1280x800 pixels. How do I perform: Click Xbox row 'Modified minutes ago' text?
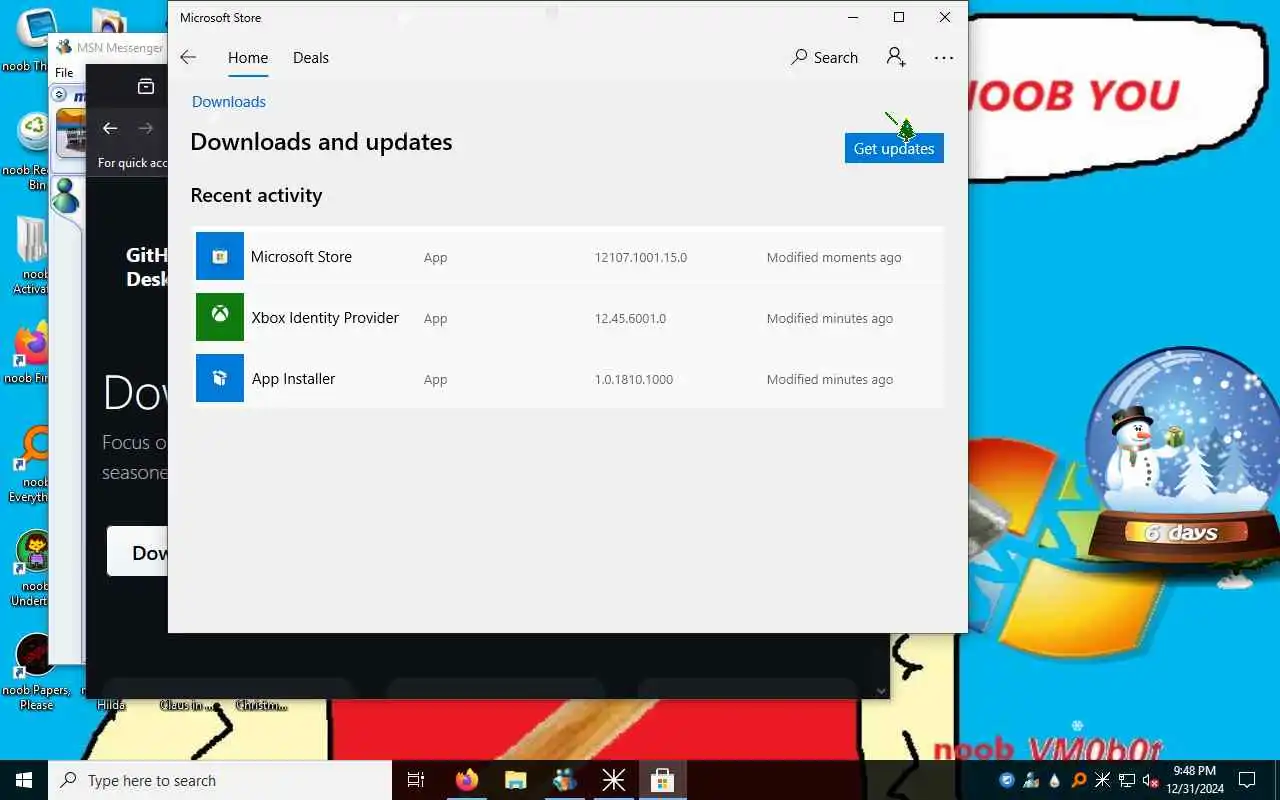point(830,319)
